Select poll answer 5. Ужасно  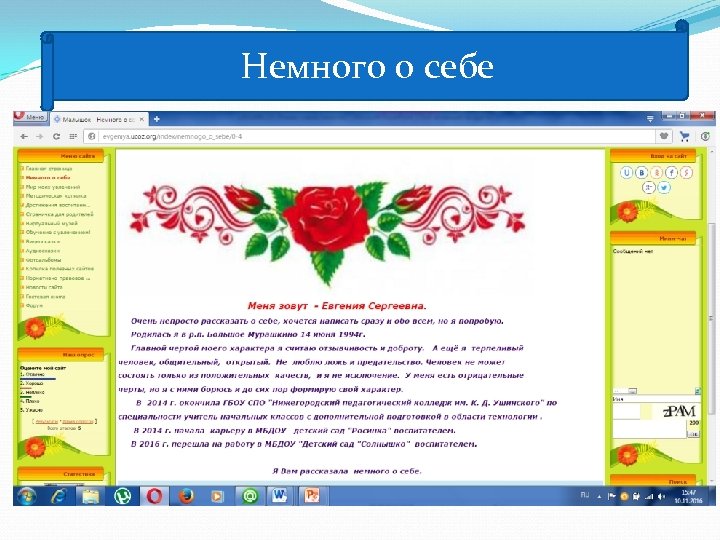click(31, 410)
